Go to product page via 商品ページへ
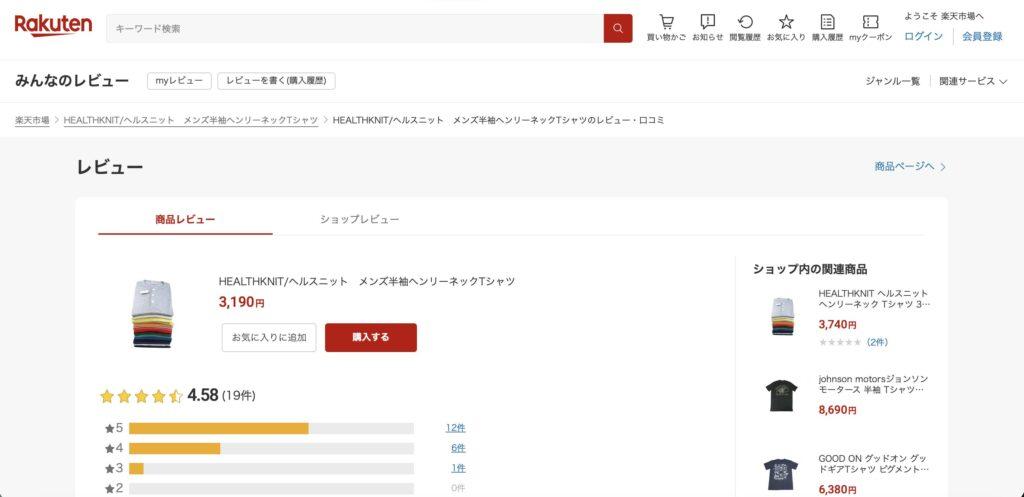Image resolution: width=1024 pixels, height=497 pixels. (x=909, y=166)
